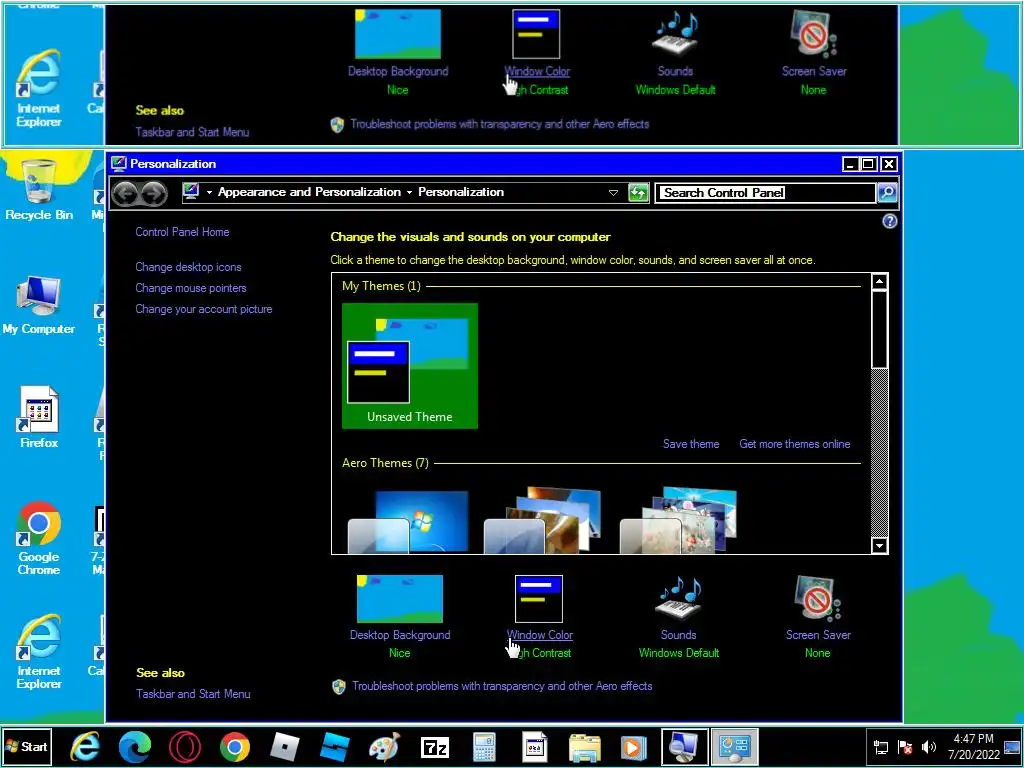
Task: Select the Firefox desktop shortcut
Action: 39,417
